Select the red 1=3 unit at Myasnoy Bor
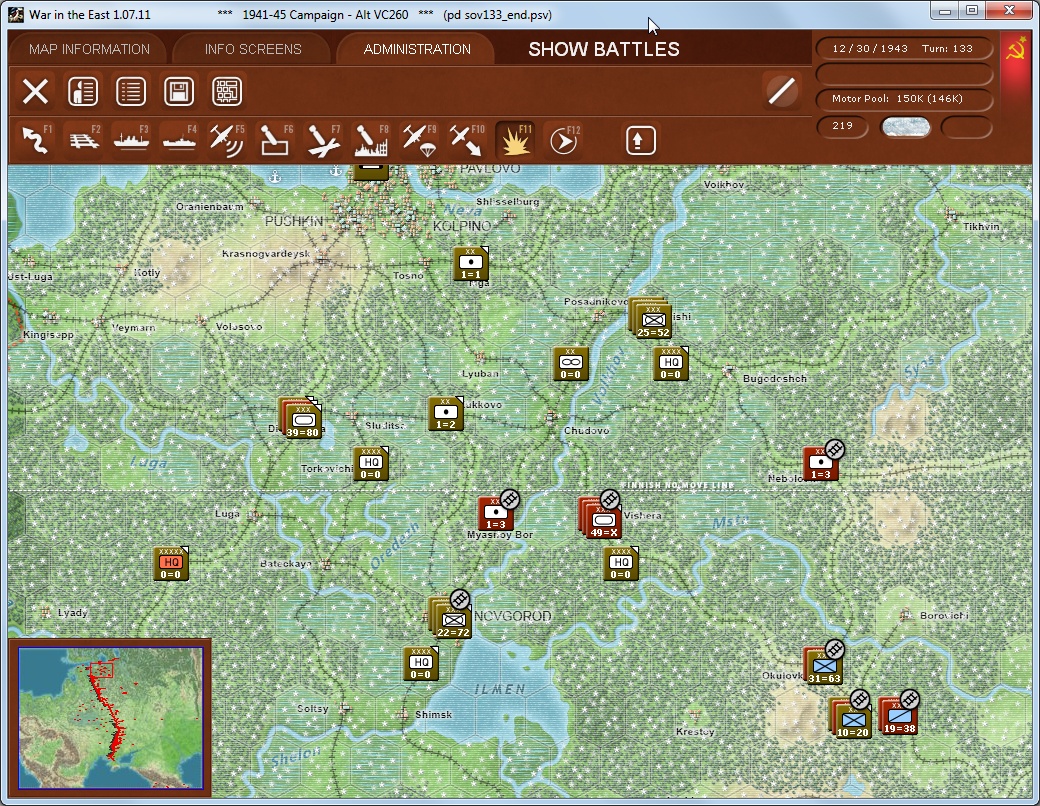This screenshot has height=806, width=1040. click(495, 514)
